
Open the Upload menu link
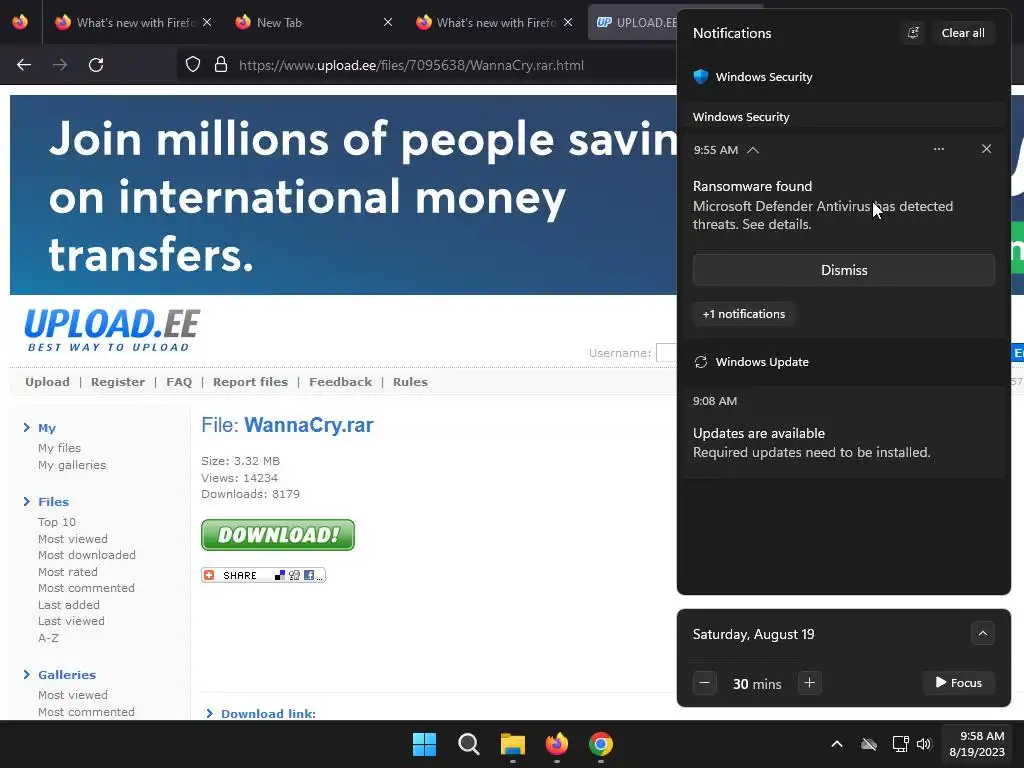tap(47, 382)
